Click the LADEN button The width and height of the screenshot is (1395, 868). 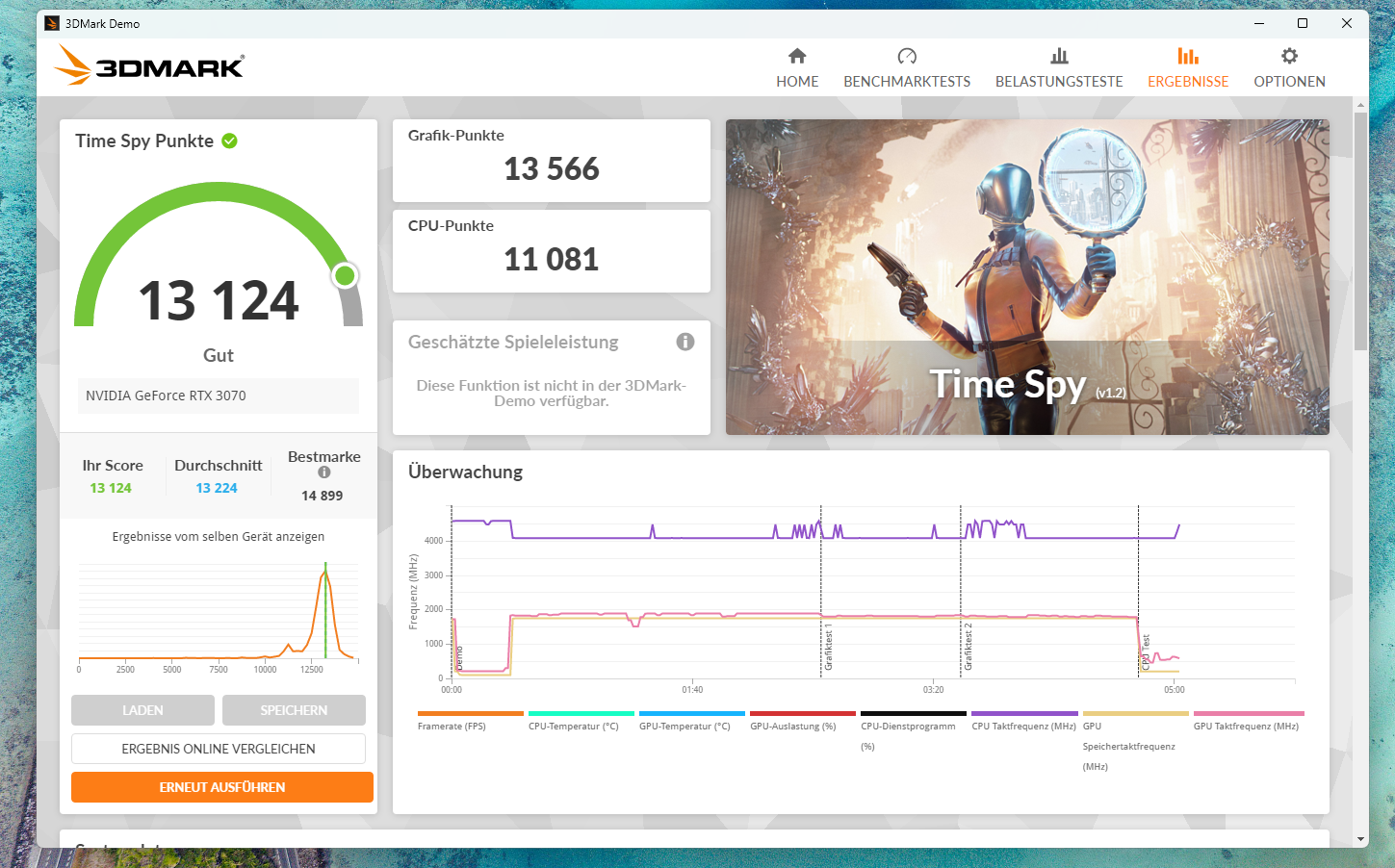point(142,710)
